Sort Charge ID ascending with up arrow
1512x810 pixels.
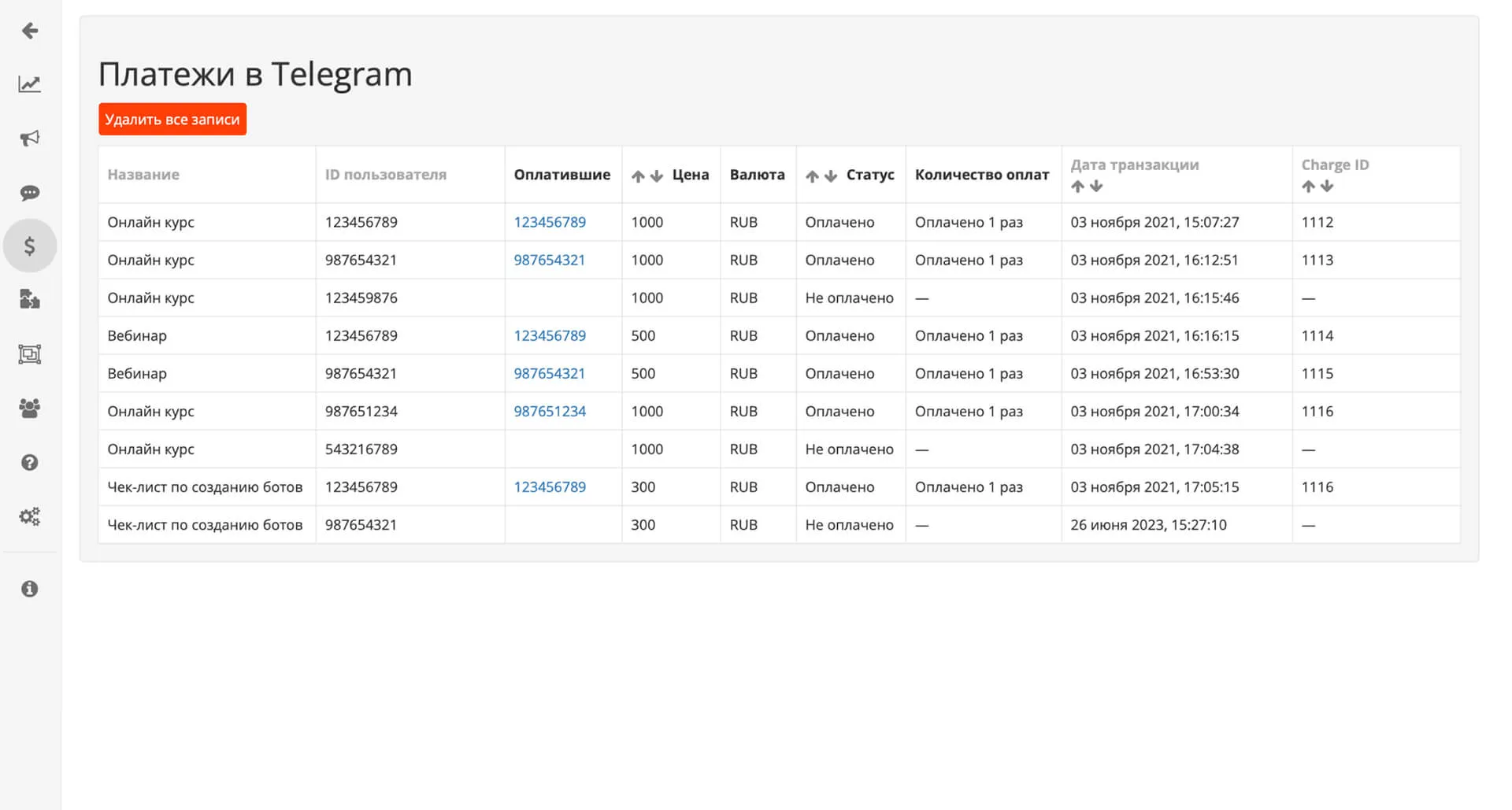[x=1308, y=187]
